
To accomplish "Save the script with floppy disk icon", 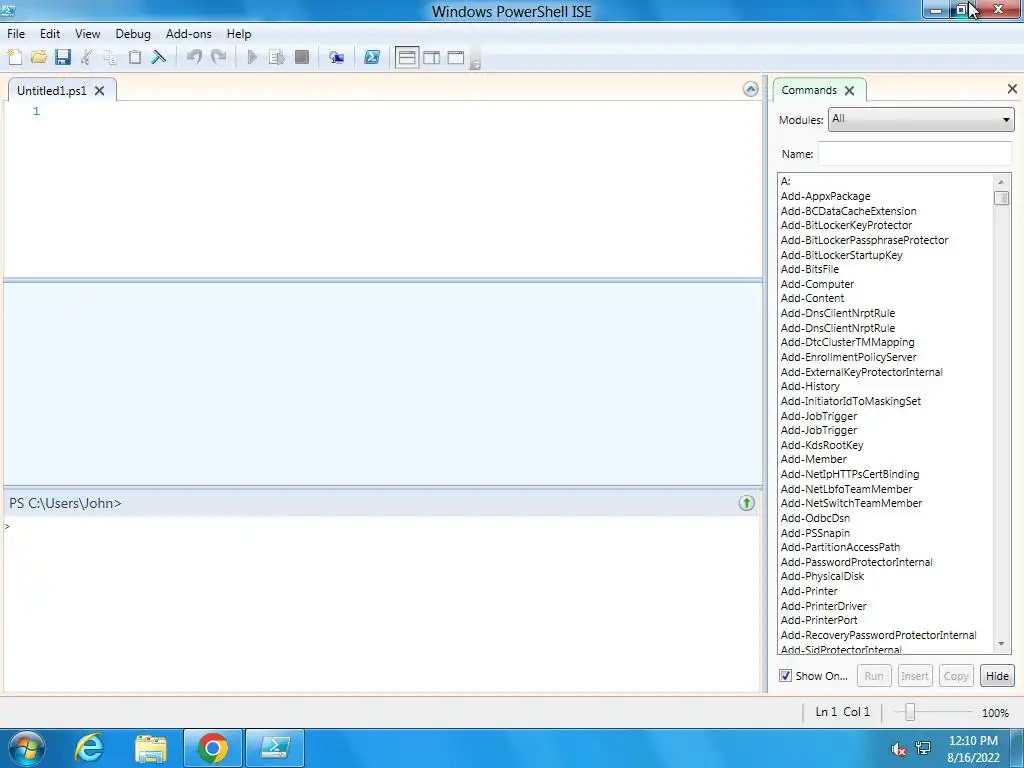I will click(x=63, y=57).
